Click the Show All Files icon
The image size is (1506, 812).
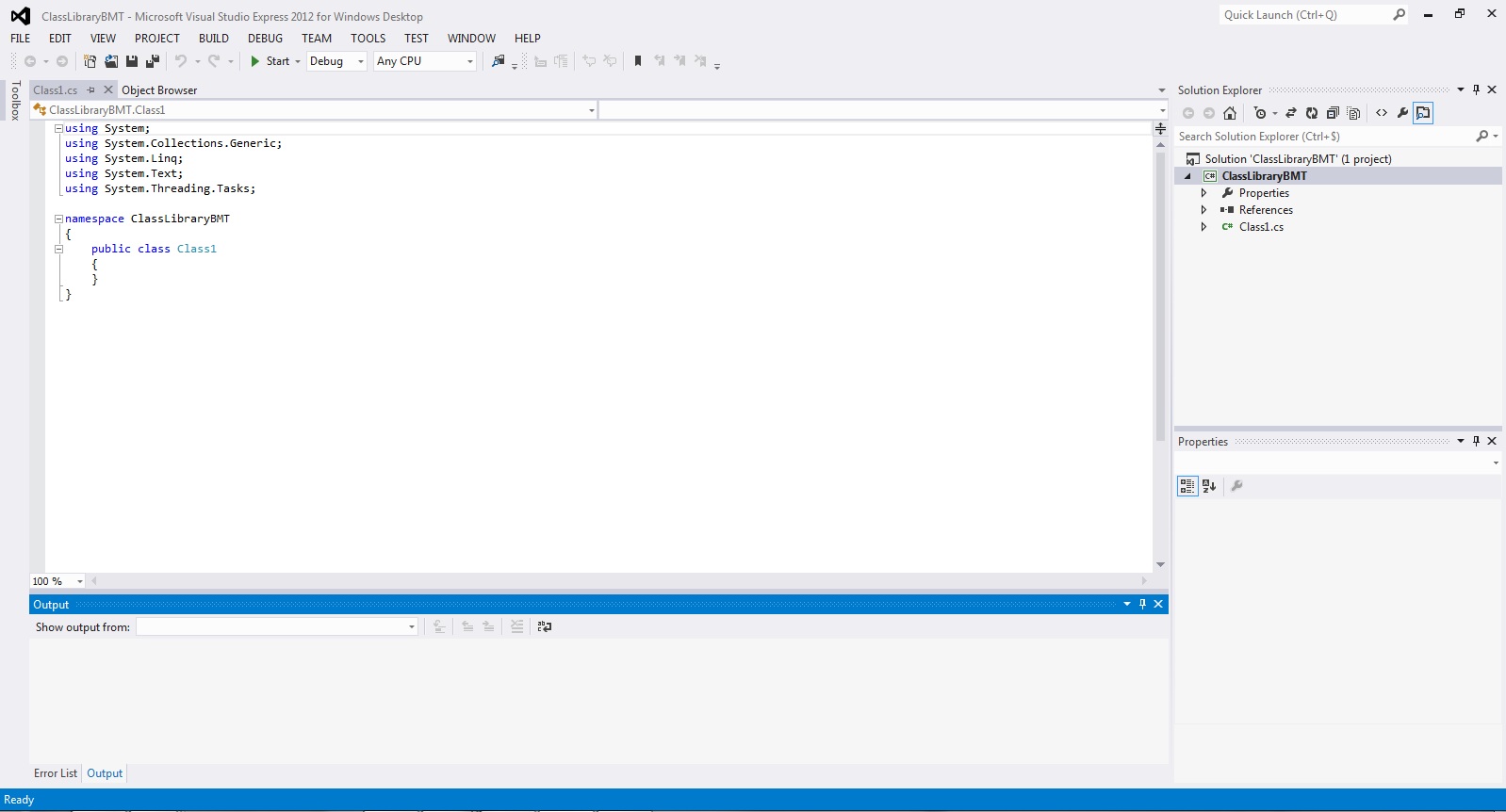click(1353, 113)
